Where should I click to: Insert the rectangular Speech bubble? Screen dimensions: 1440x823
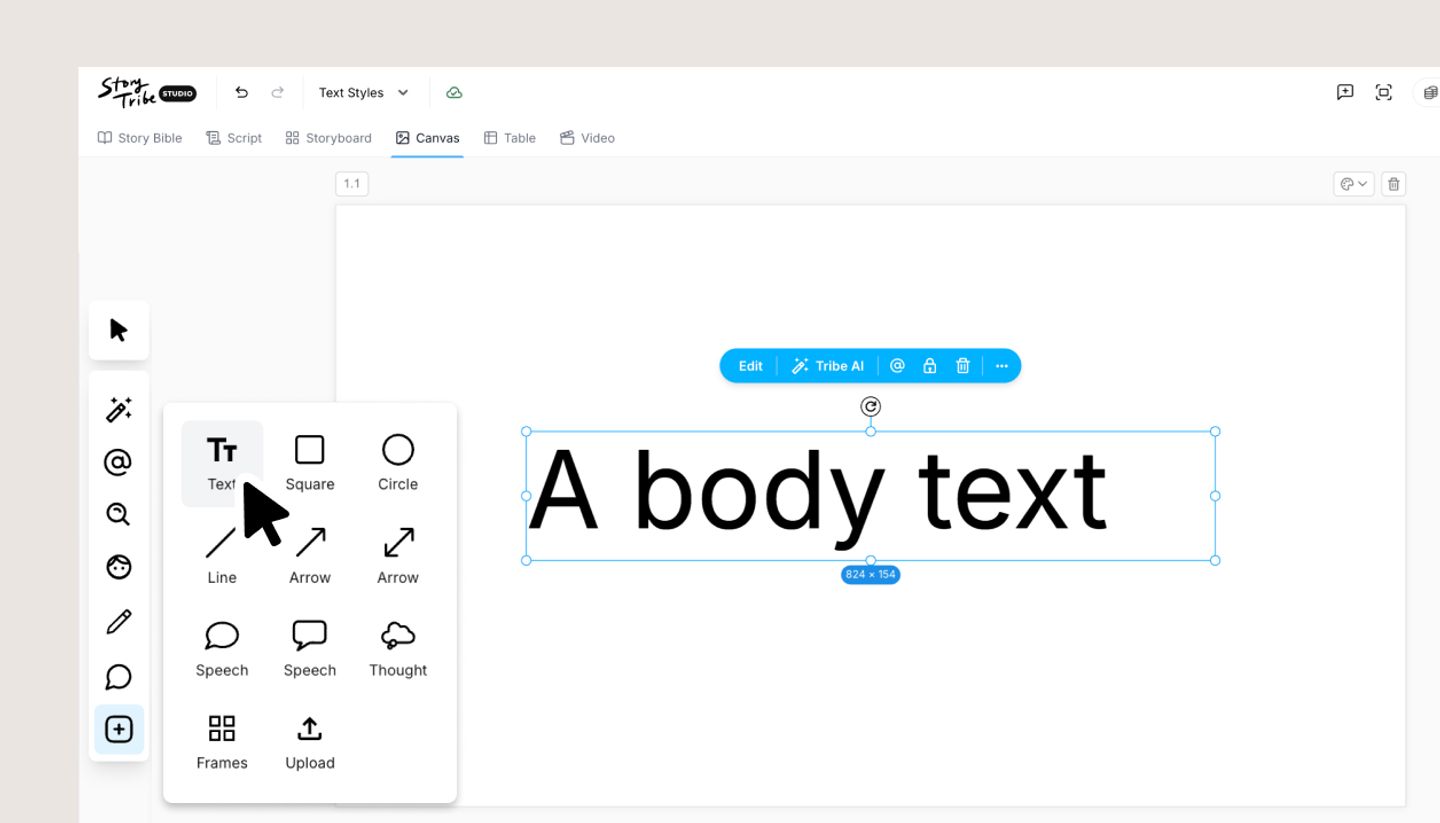(x=310, y=649)
